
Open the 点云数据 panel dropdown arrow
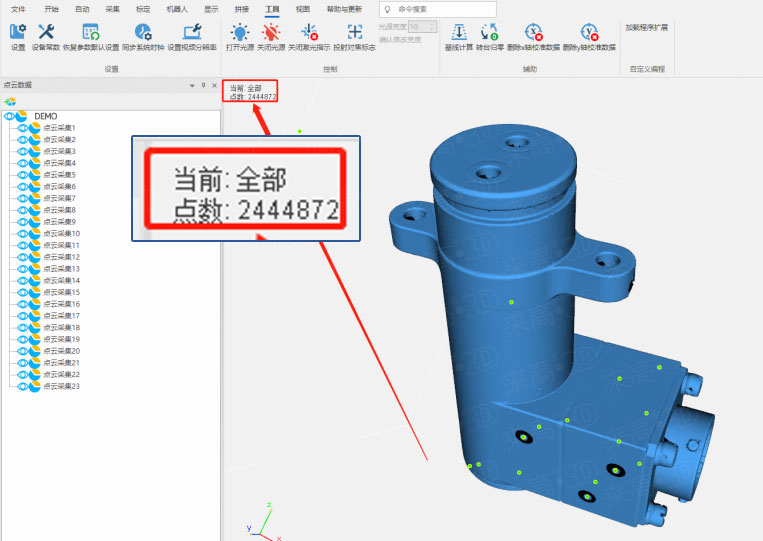pyautogui.click(x=192, y=86)
